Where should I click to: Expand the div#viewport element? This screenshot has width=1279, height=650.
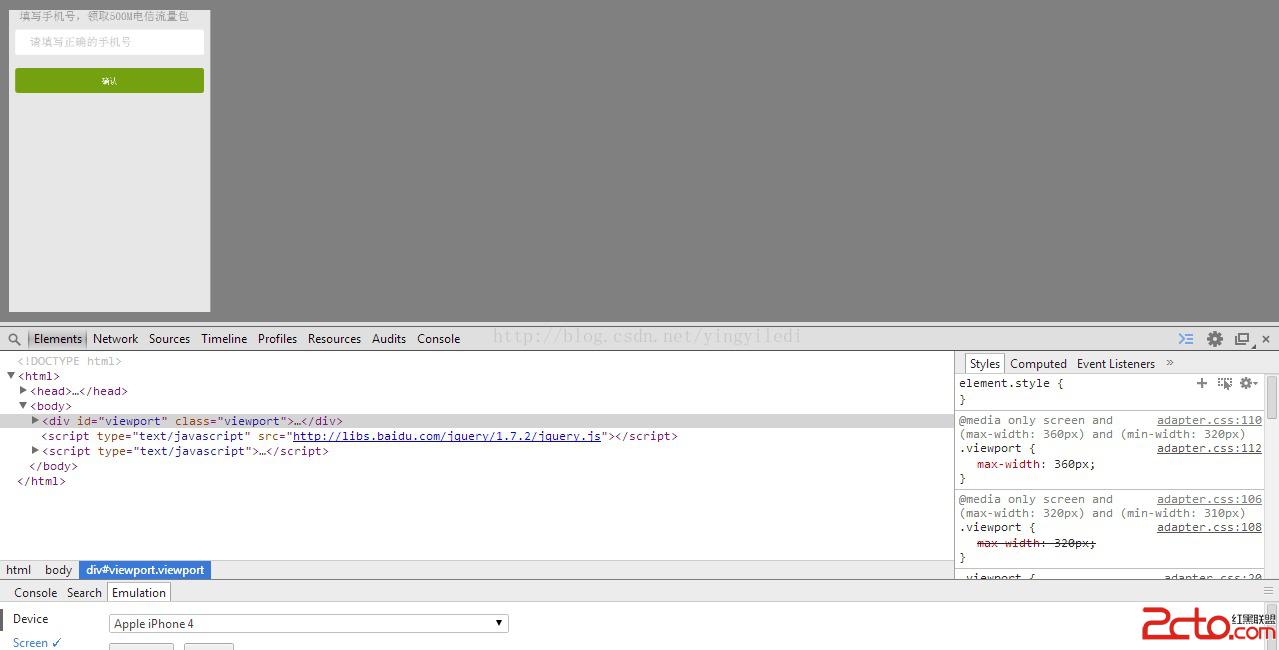click(35, 421)
